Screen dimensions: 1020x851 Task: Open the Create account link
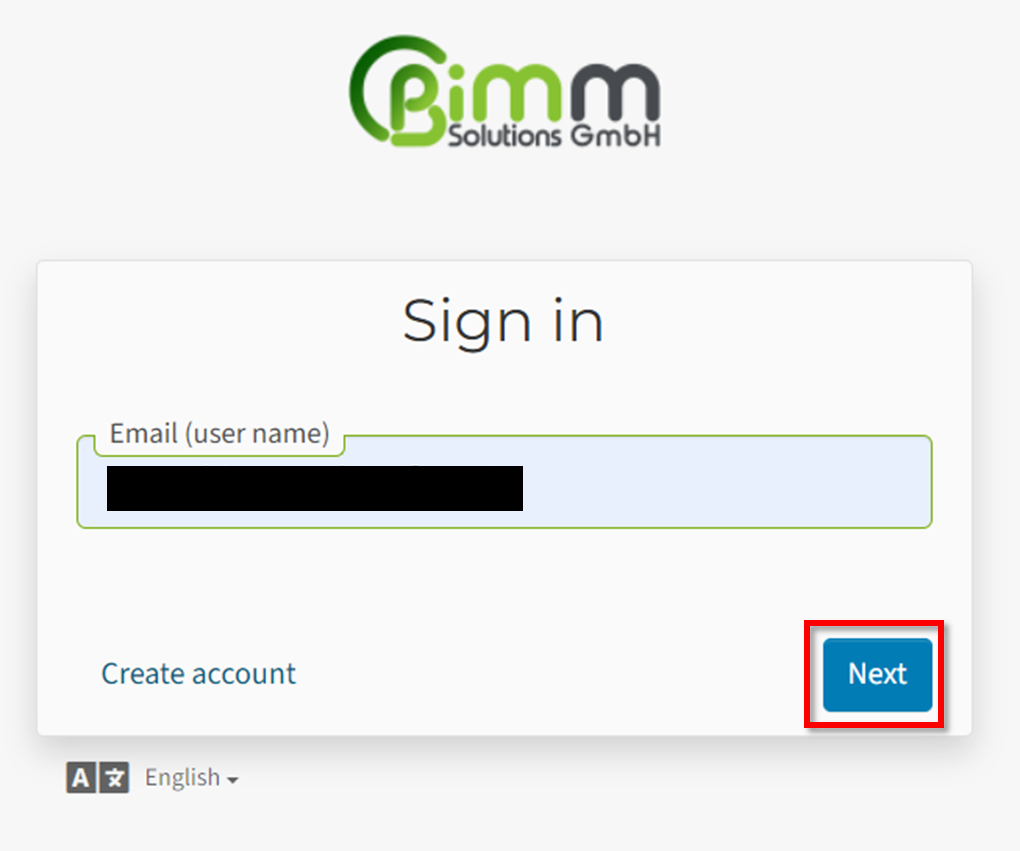point(198,673)
